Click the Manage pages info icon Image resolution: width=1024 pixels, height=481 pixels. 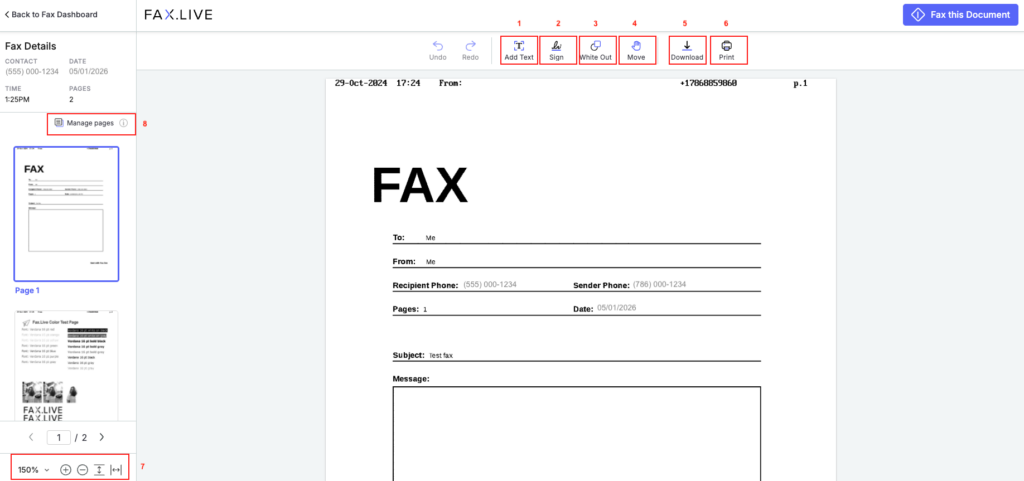pos(123,123)
